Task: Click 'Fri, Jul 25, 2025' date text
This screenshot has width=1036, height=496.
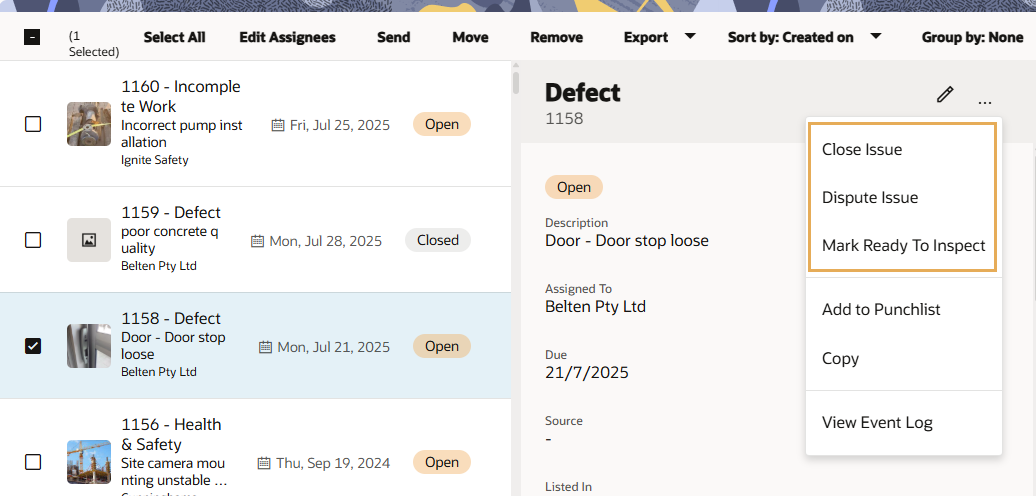Action: (x=340, y=125)
